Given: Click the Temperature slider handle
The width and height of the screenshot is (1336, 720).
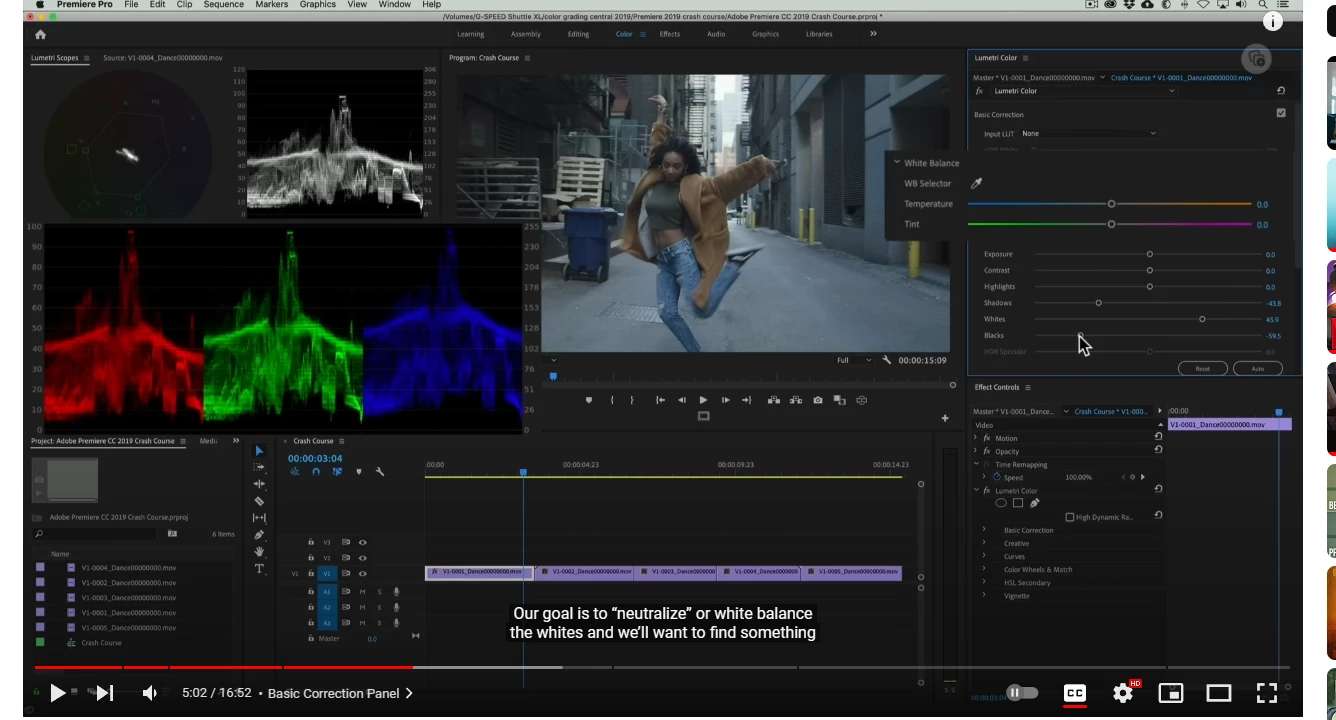Looking at the screenshot, I should [1111, 204].
